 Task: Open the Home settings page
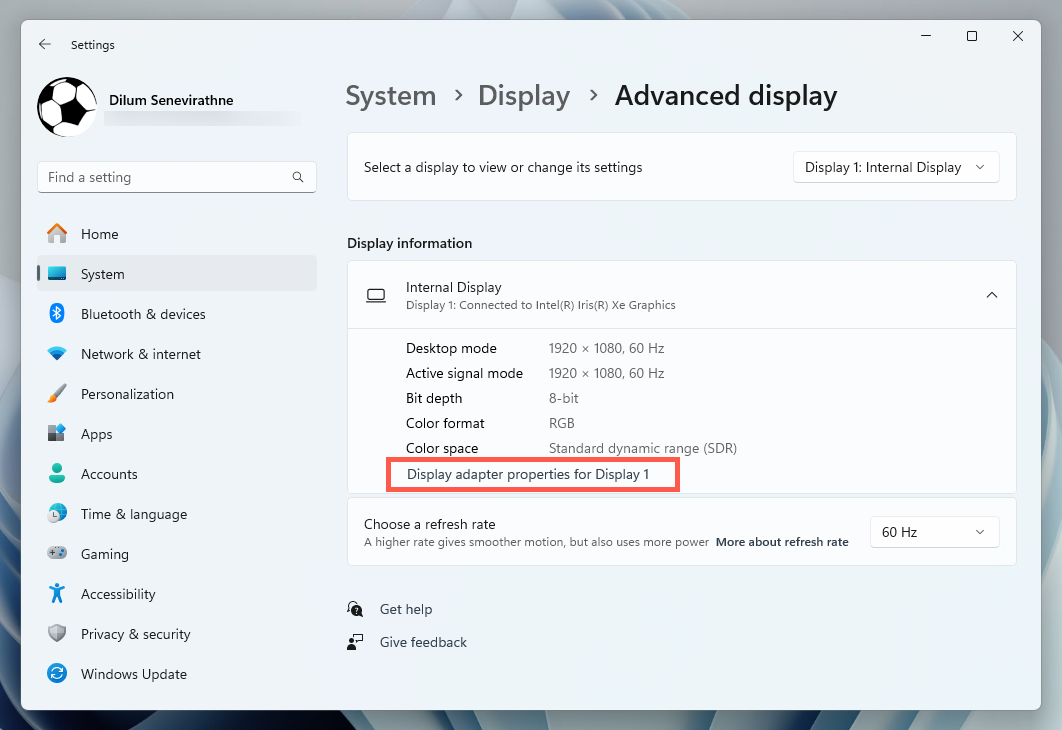tap(99, 234)
